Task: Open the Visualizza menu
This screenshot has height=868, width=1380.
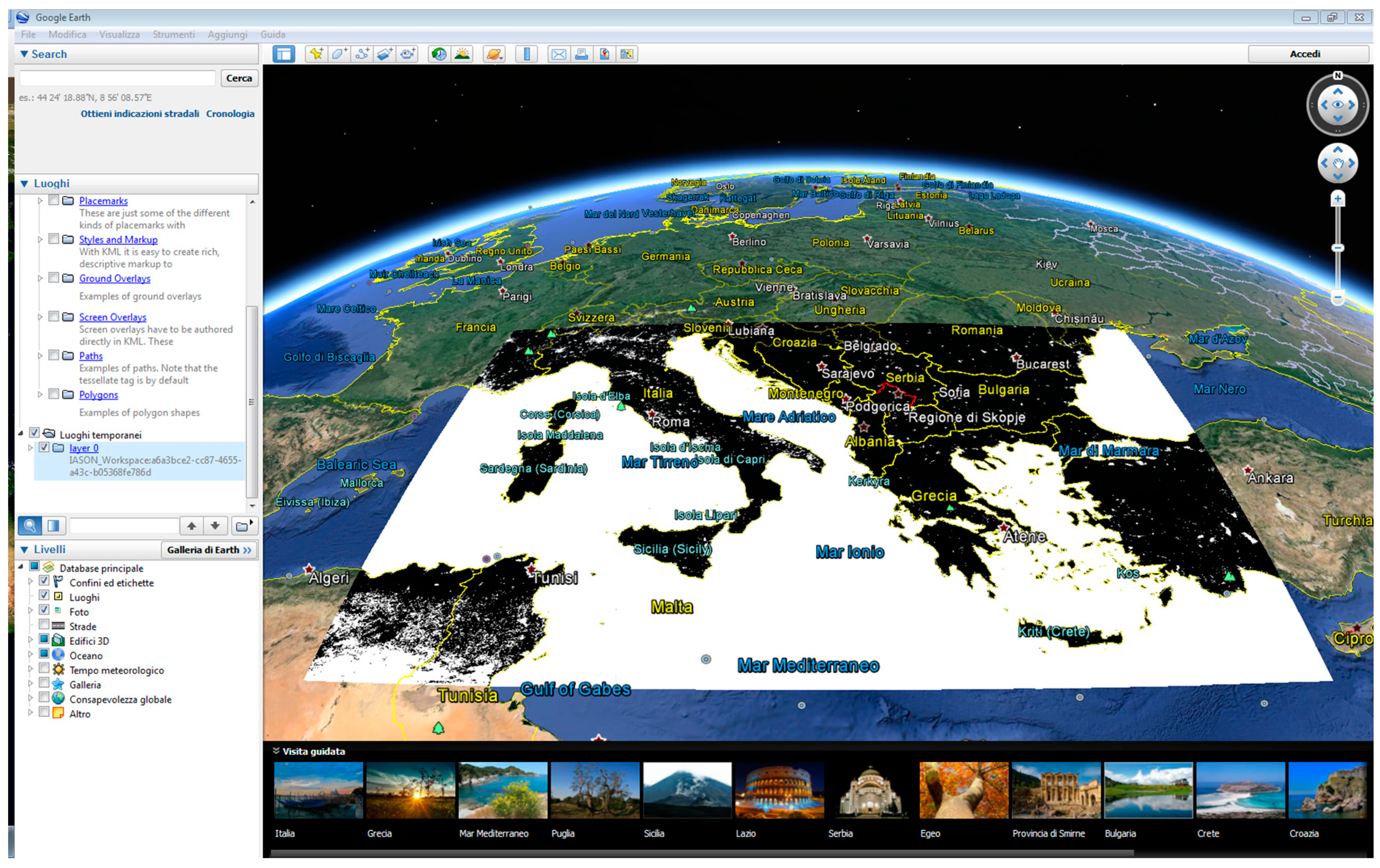Action: tap(119, 34)
